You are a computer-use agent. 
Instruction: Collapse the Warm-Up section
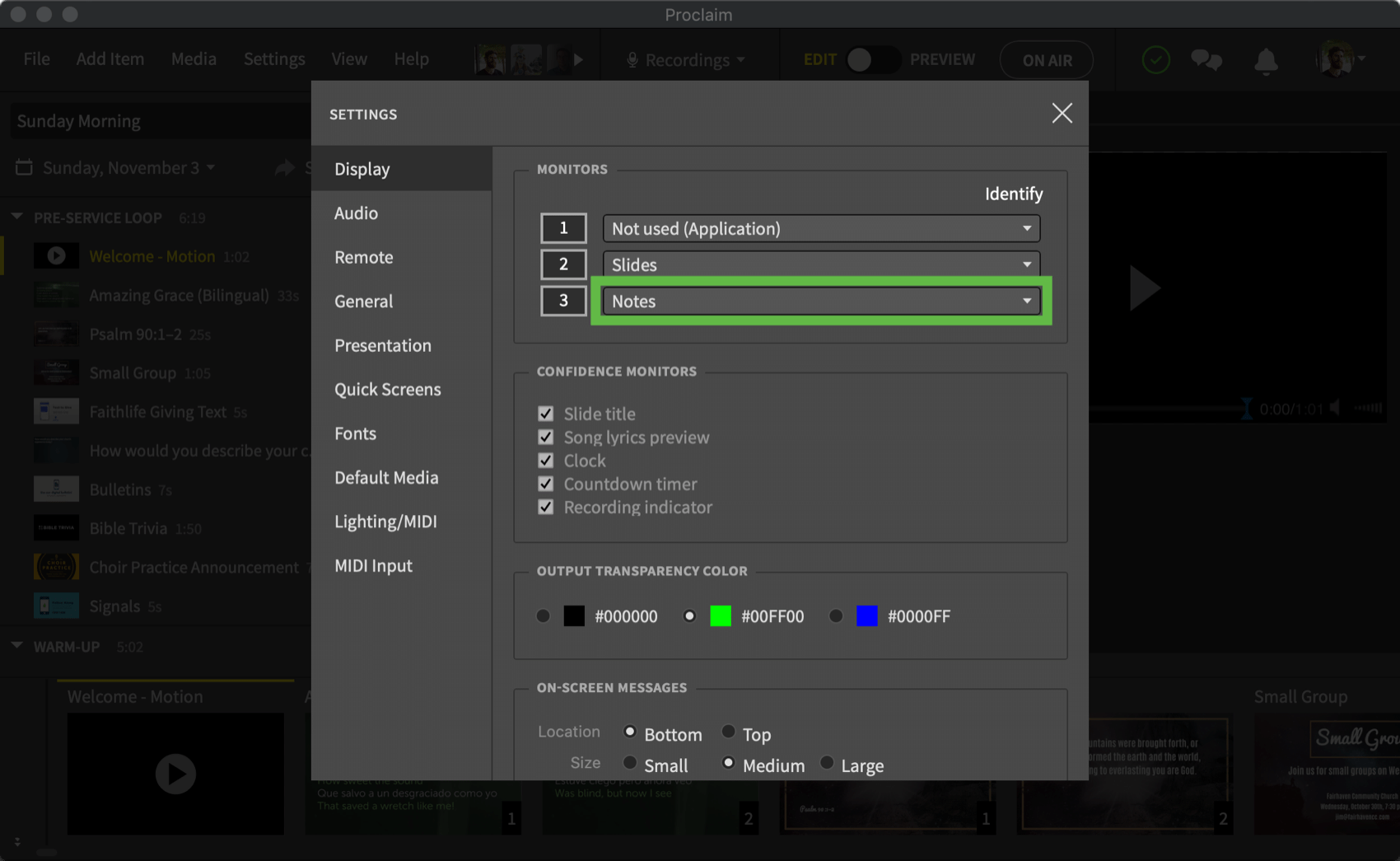tap(16, 646)
